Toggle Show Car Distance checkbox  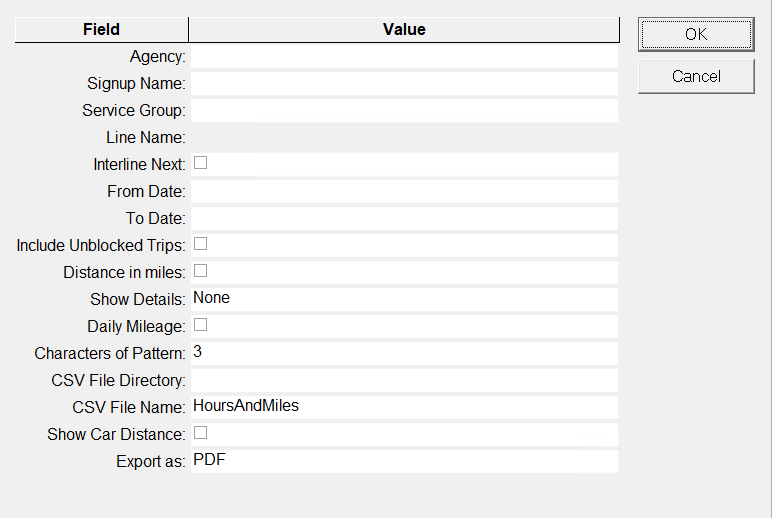[200, 432]
